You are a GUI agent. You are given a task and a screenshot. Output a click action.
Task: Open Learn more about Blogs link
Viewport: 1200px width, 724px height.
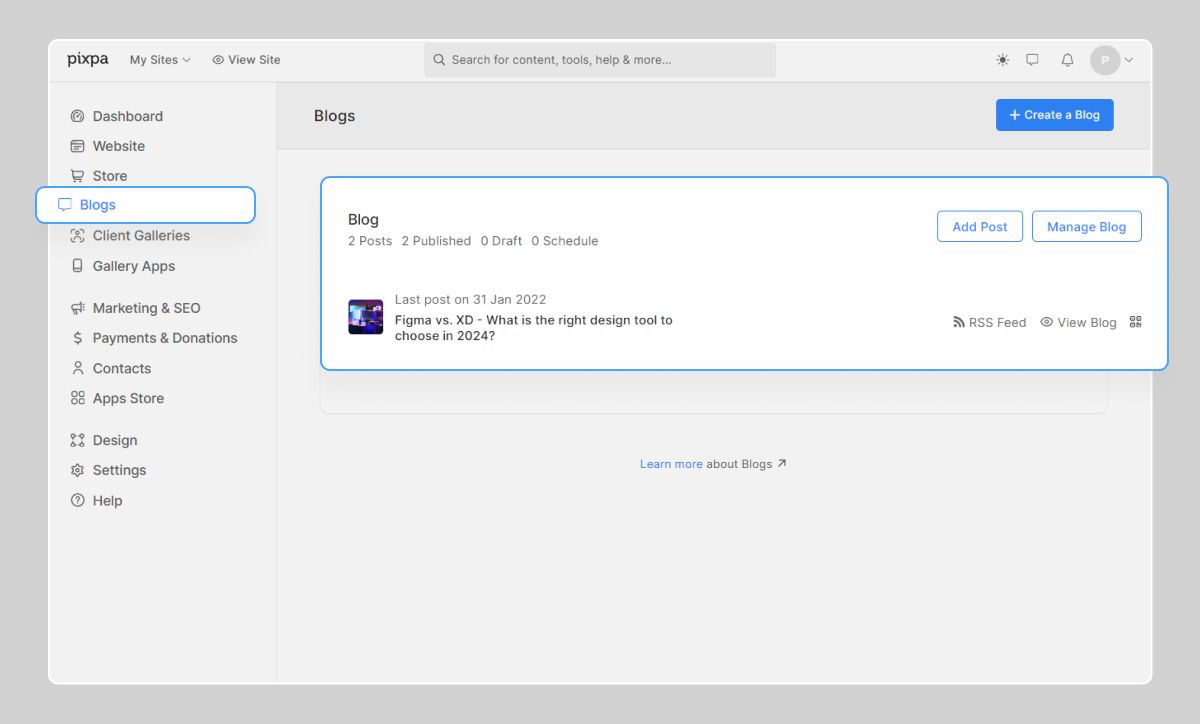(x=671, y=463)
